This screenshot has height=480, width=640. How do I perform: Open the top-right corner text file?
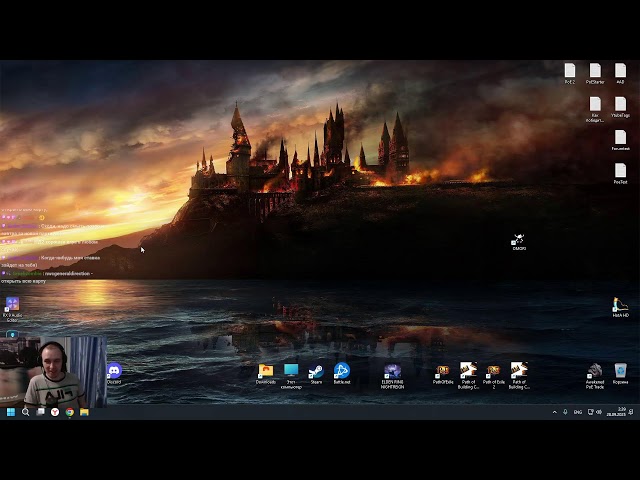click(620, 73)
